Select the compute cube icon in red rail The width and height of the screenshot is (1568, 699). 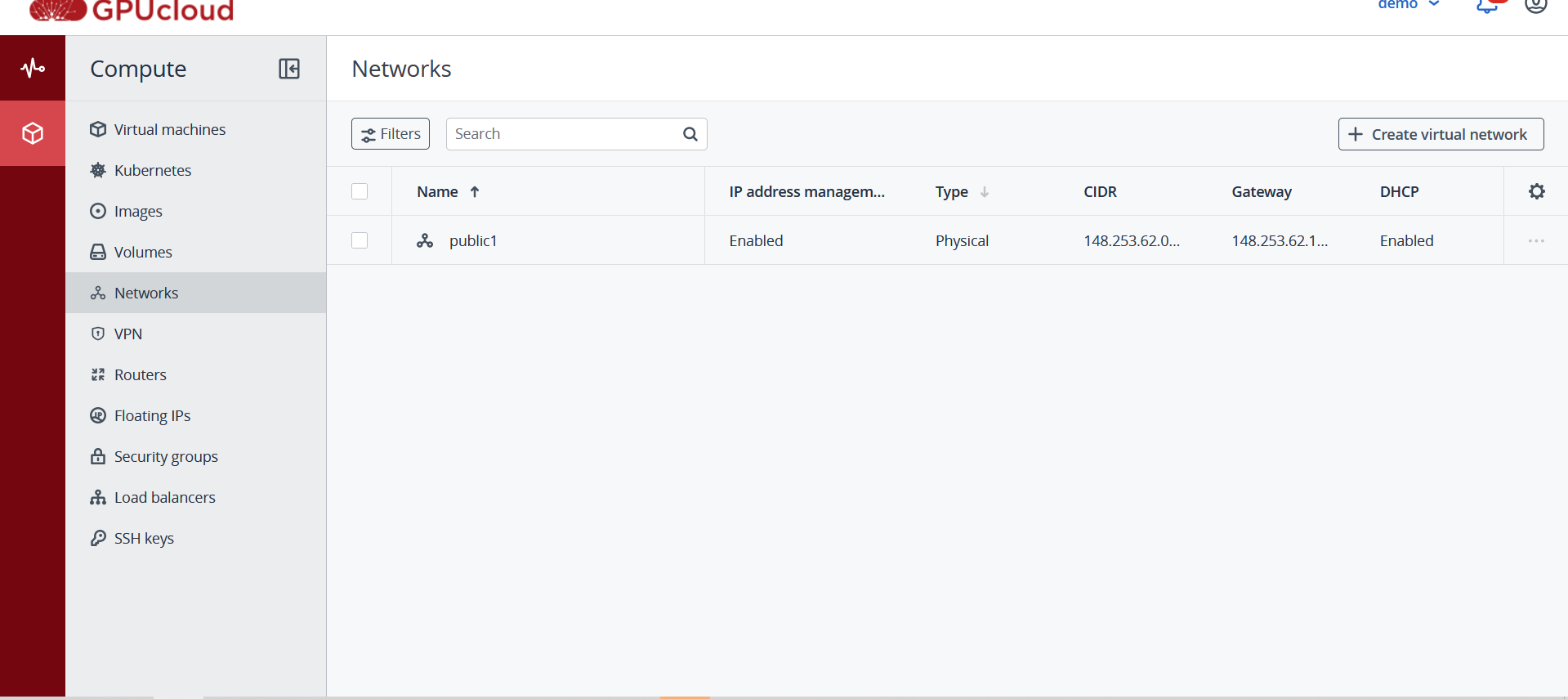(33, 133)
